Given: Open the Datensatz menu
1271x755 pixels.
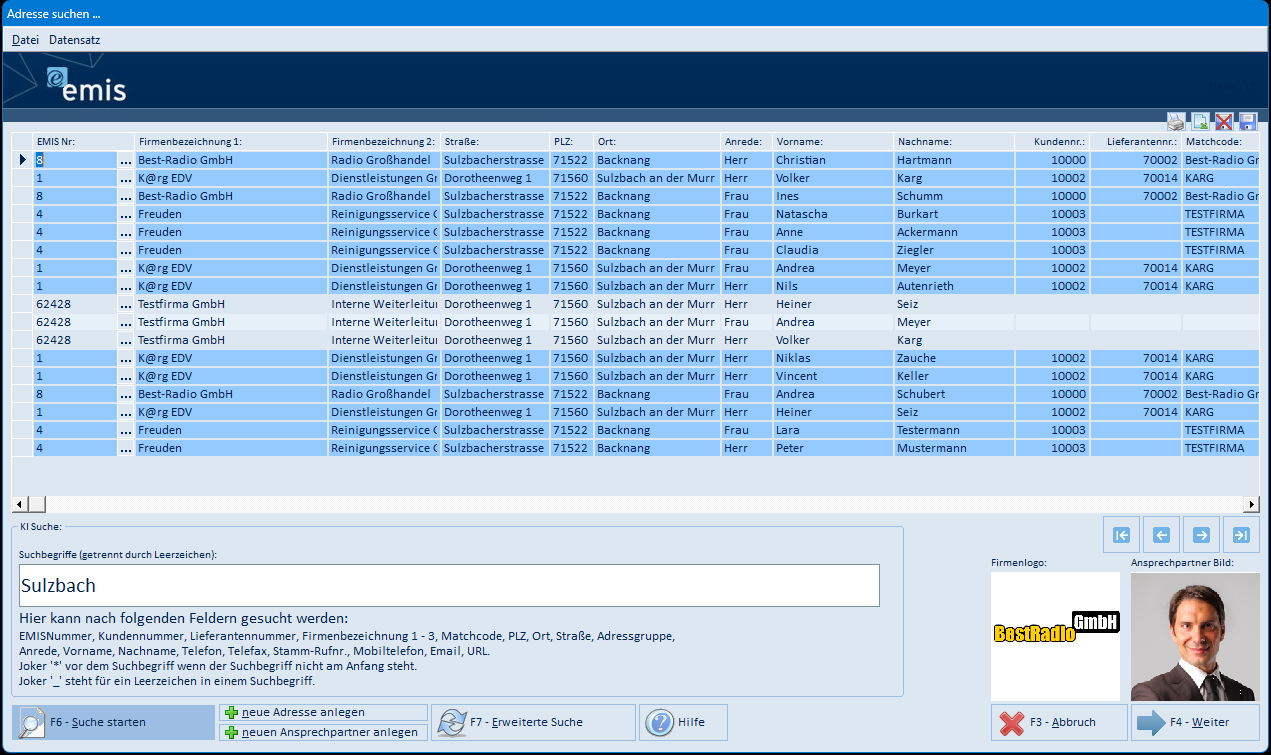Looking at the screenshot, I should (75, 40).
